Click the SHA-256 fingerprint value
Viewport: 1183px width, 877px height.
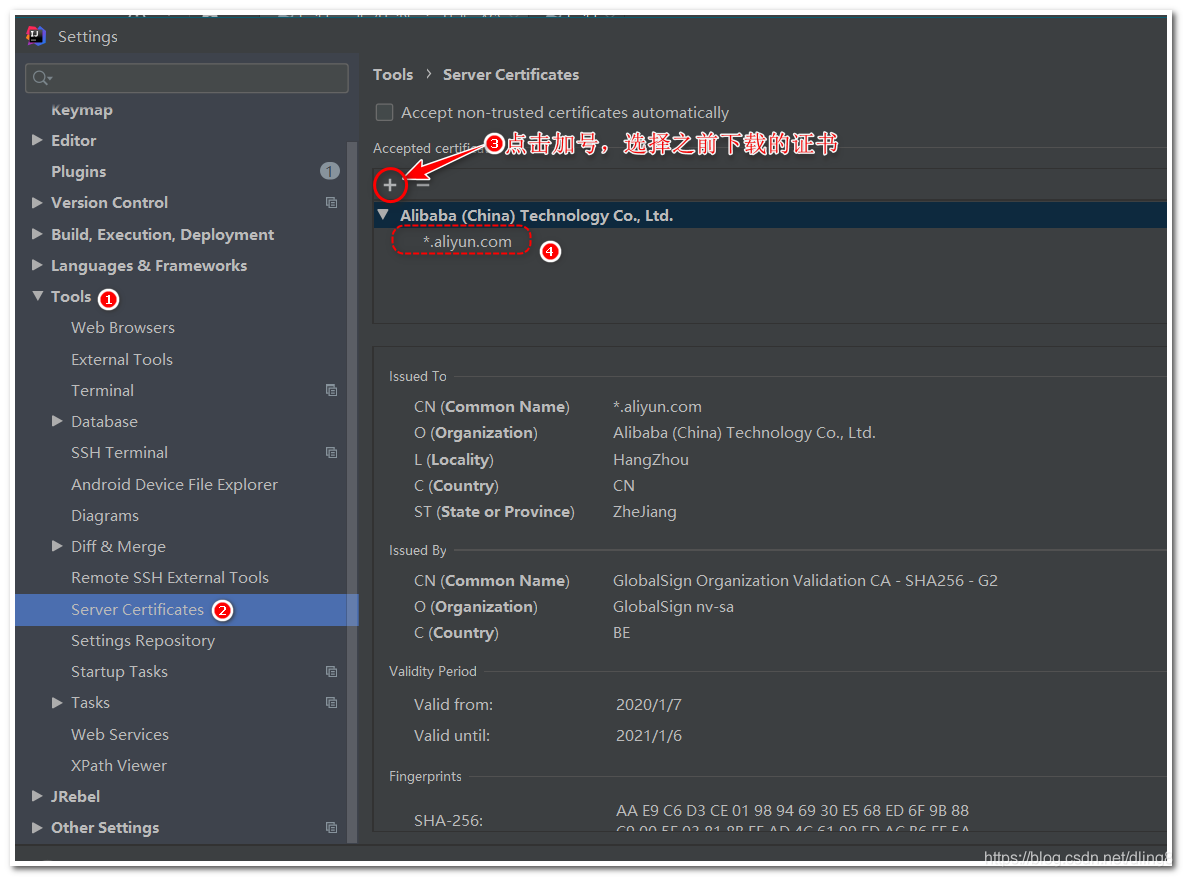pyautogui.click(x=792, y=818)
